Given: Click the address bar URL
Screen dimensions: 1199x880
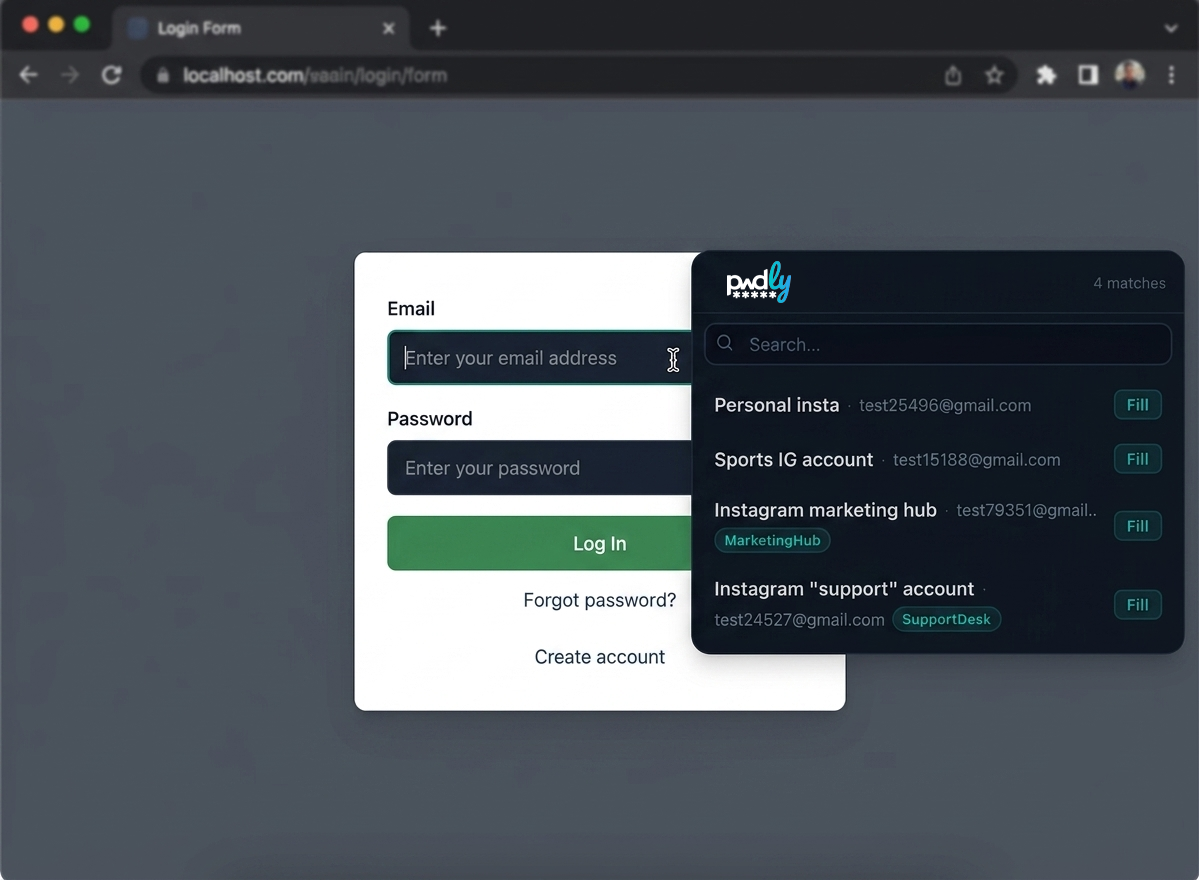Looking at the screenshot, I should (x=315, y=75).
